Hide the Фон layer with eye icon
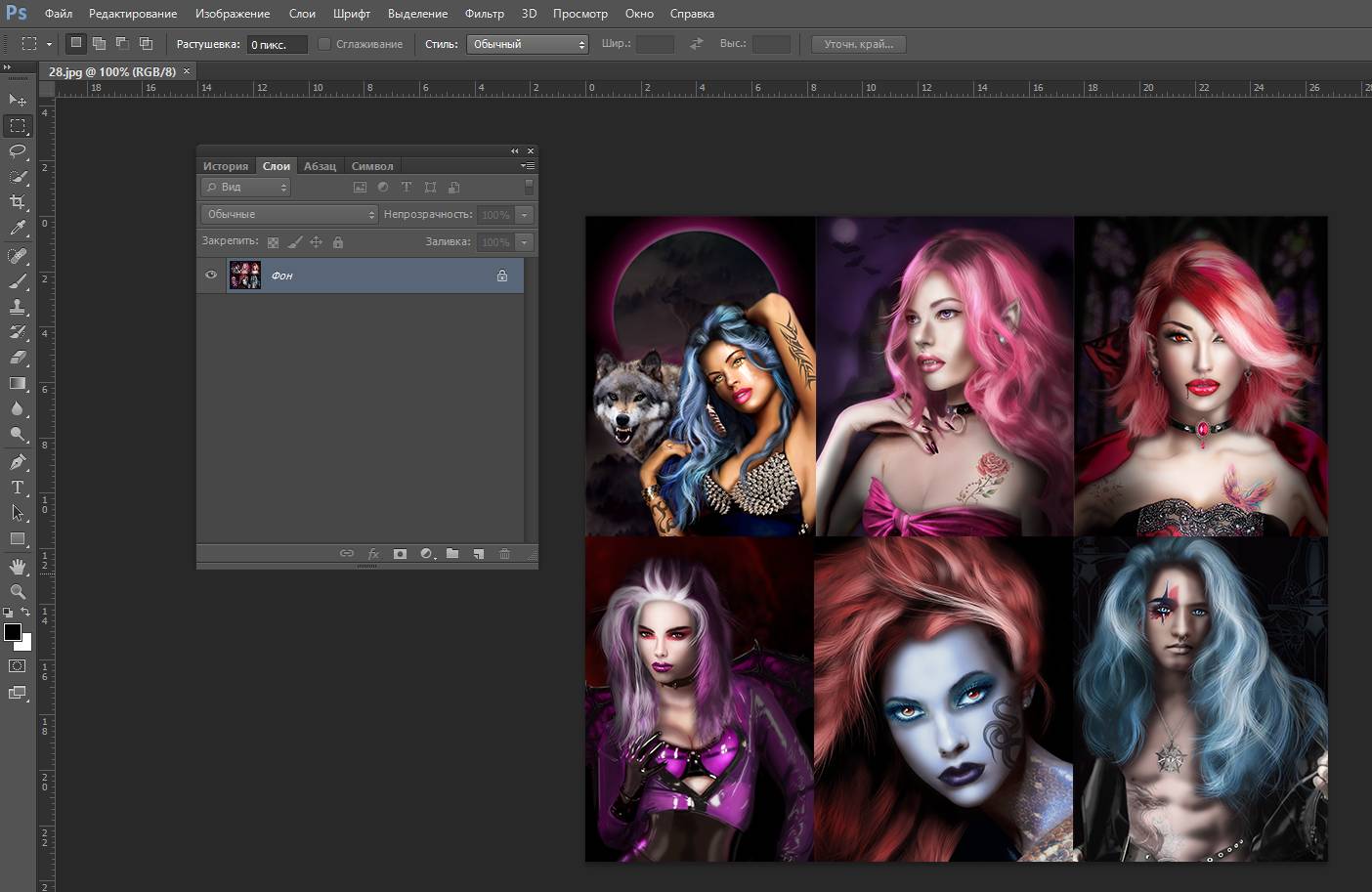1372x892 pixels. coord(211,276)
